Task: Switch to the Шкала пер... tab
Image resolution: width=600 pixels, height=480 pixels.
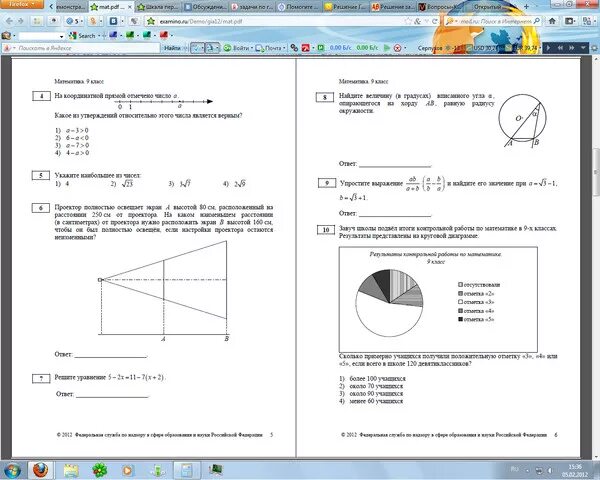Action: (158, 7)
